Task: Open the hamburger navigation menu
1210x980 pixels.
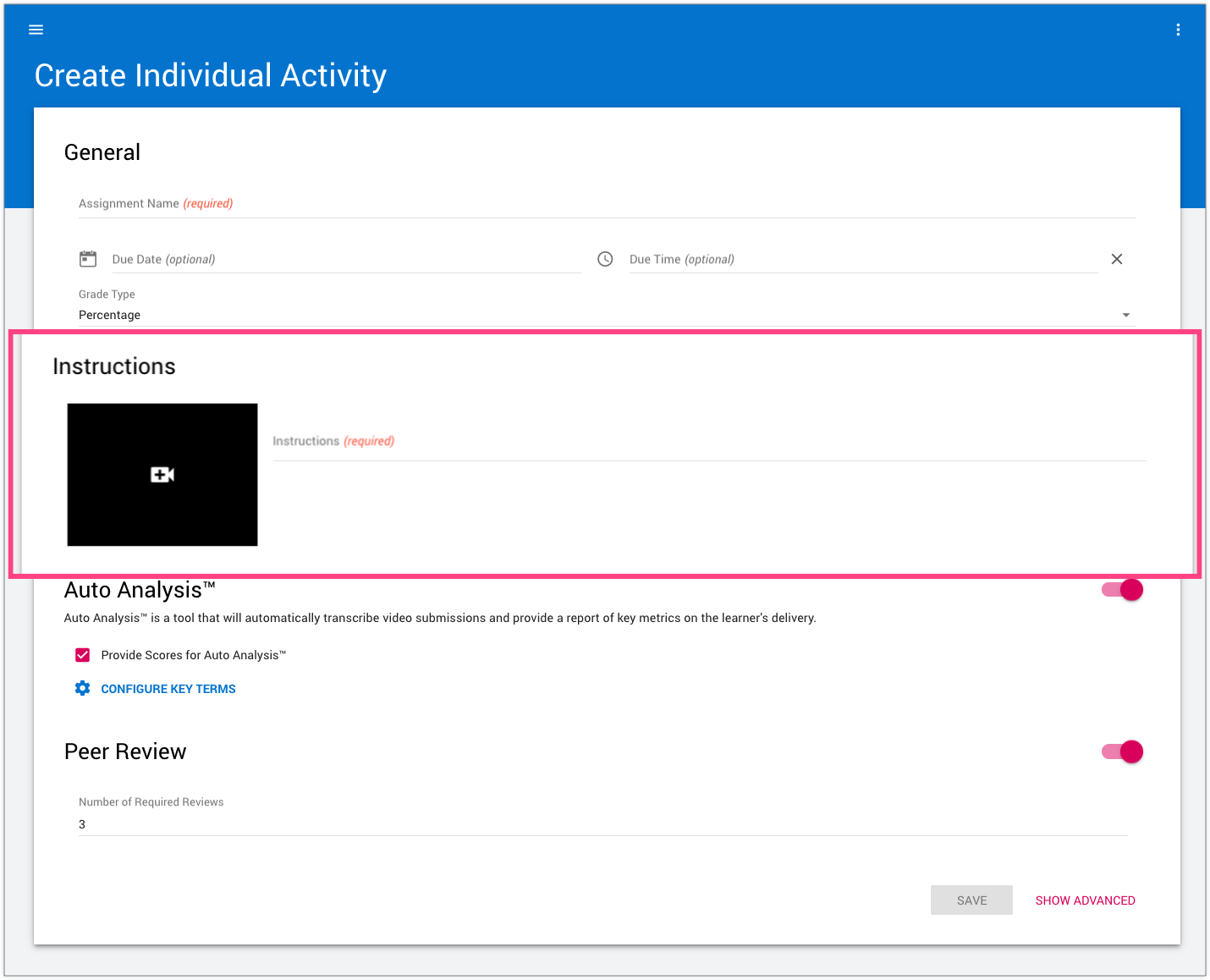Action: (x=36, y=30)
